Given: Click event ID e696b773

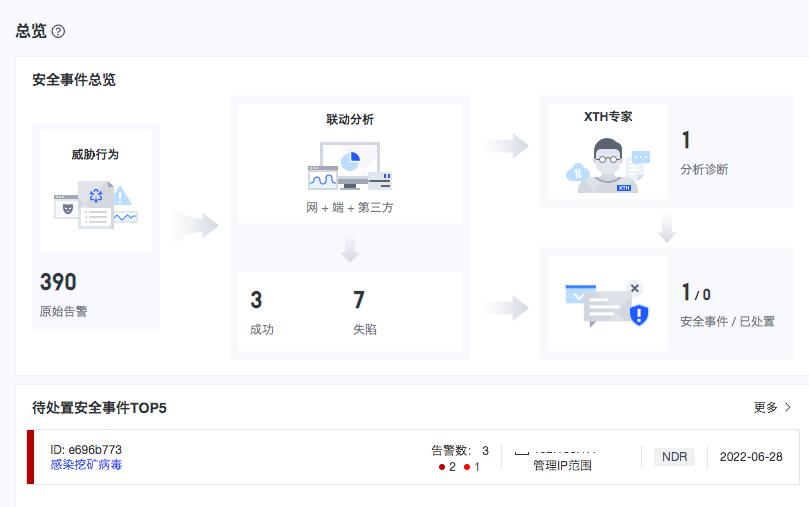Looking at the screenshot, I should click(86, 450).
